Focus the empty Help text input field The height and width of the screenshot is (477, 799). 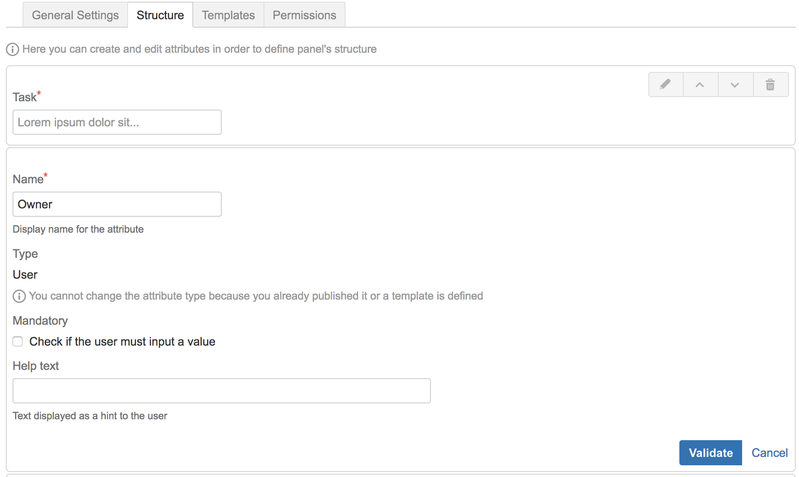[x=221, y=390]
